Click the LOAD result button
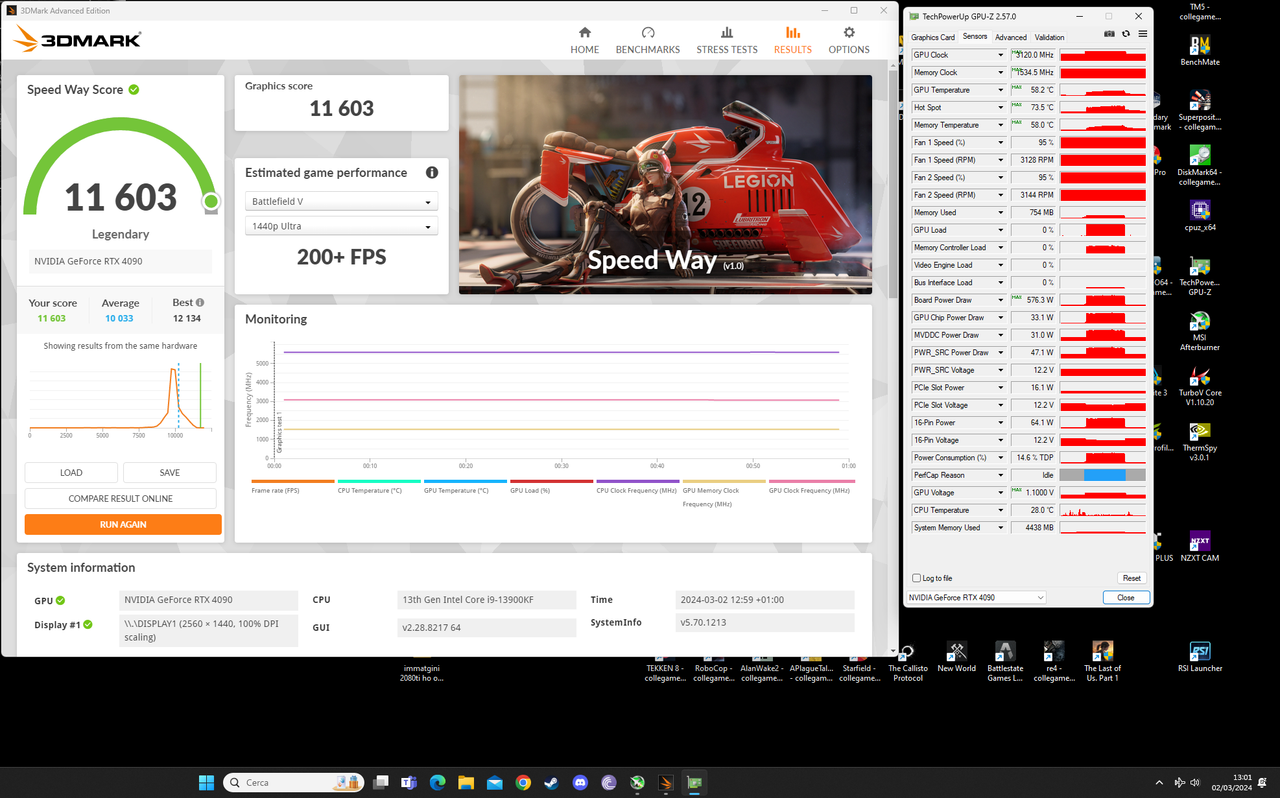This screenshot has width=1280, height=798. [x=71, y=472]
